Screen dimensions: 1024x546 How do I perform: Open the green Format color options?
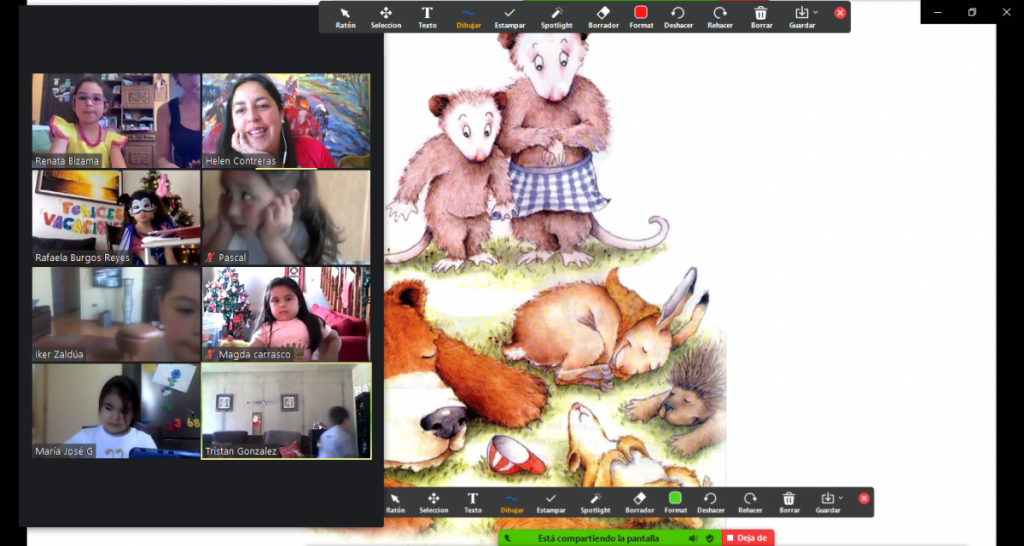675,502
